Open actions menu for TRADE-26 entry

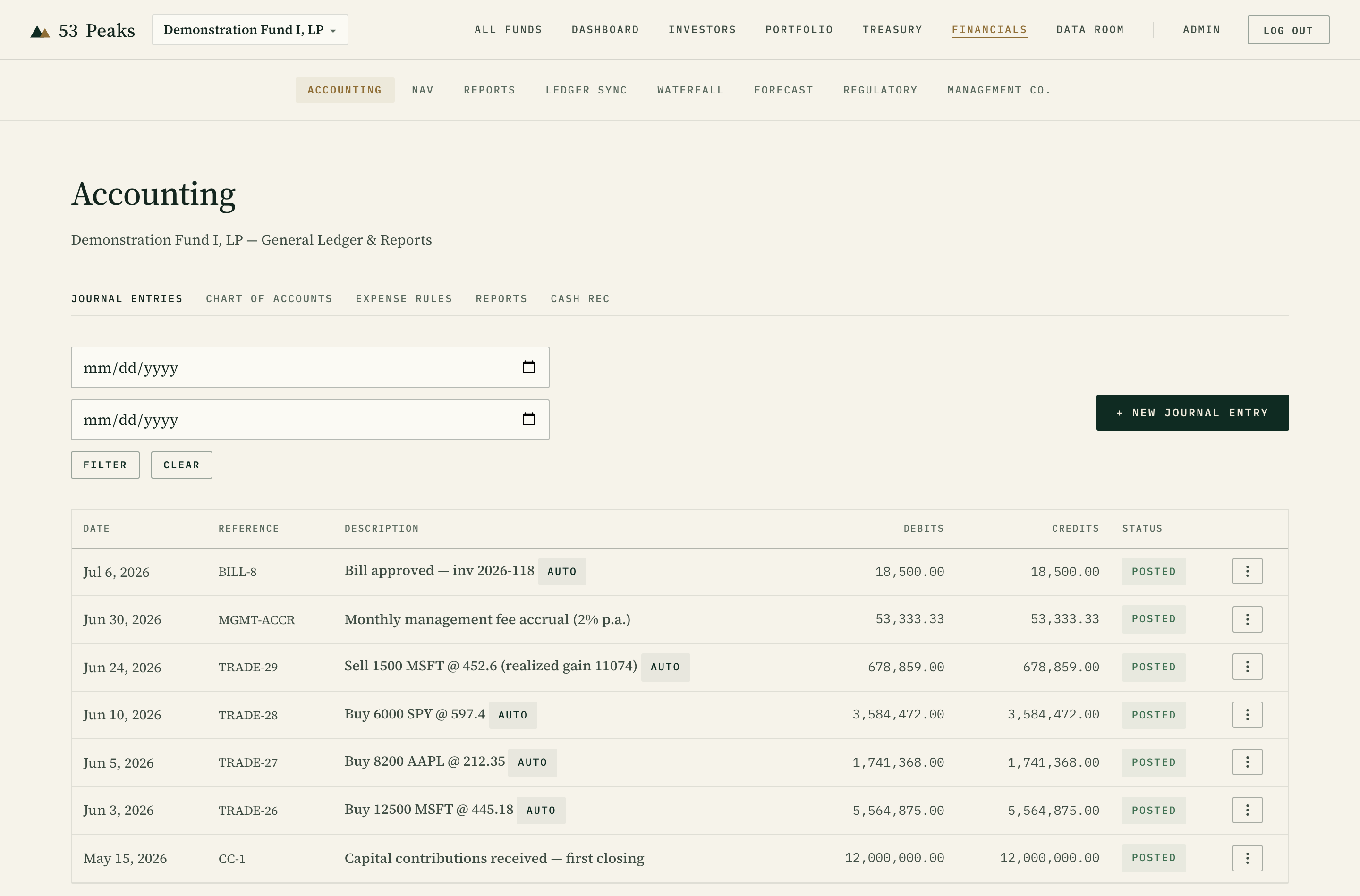point(1247,810)
